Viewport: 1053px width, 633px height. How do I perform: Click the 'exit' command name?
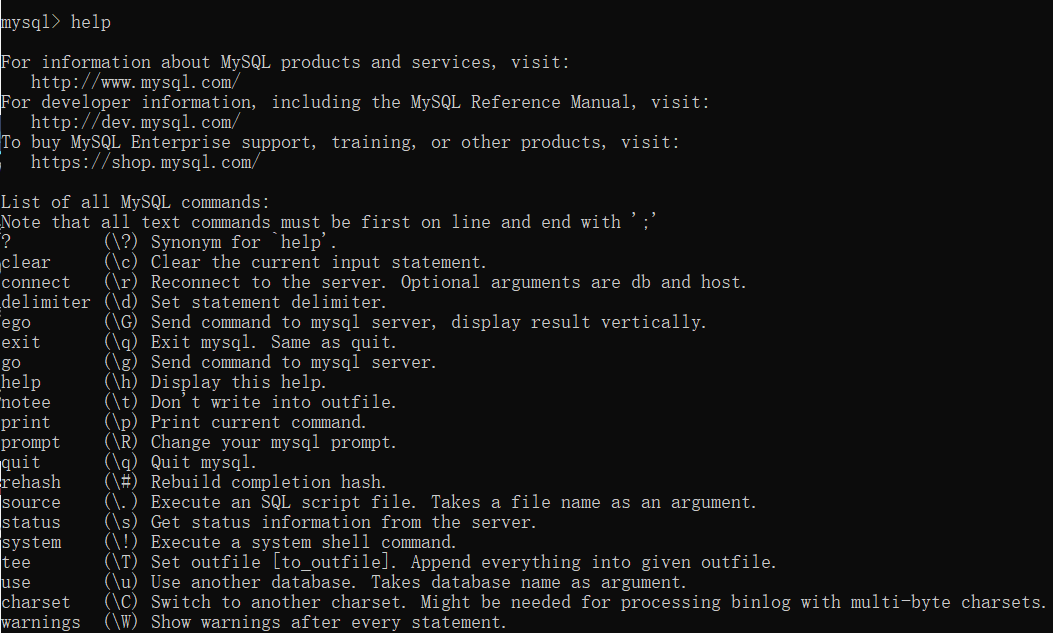coord(21,342)
